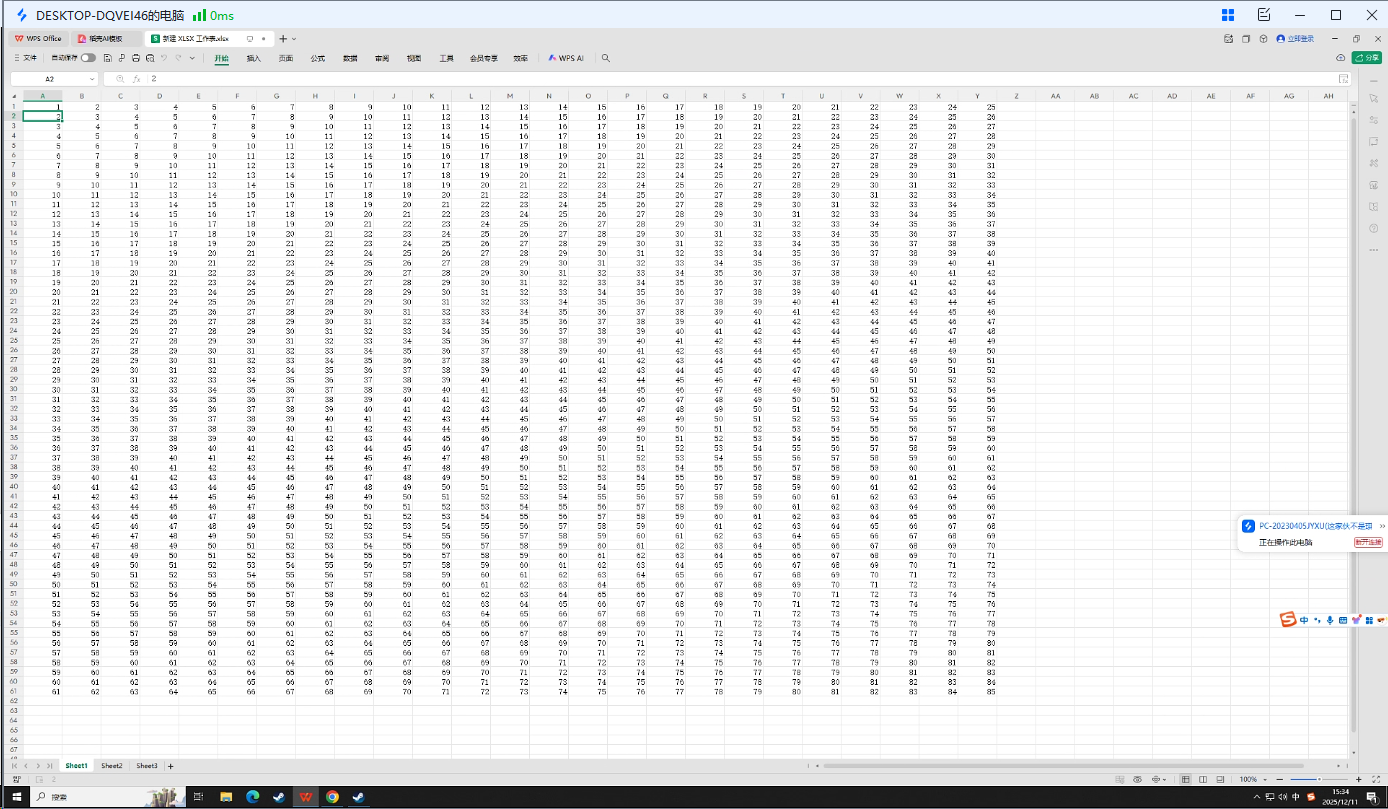This screenshot has height=809, width=1388.
Task: Click the fx insert function icon
Action: pos(136,78)
